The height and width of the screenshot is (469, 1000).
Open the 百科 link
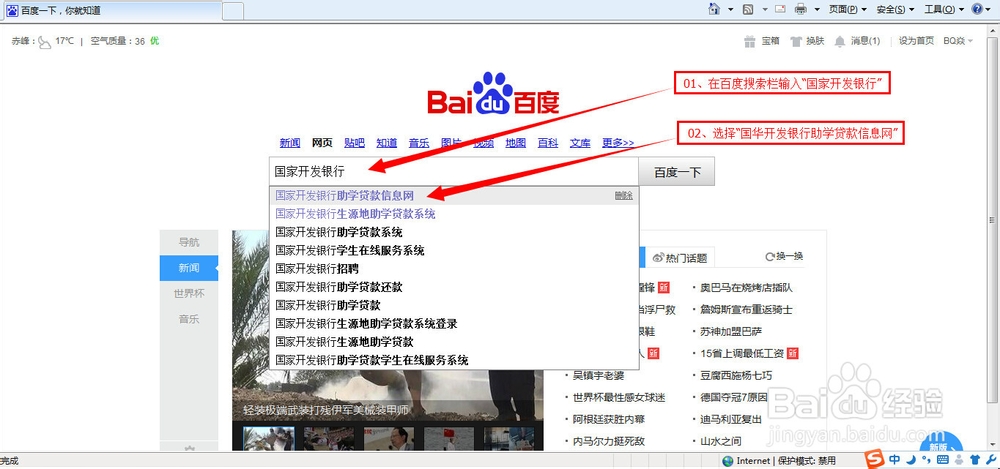click(x=548, y=143)
